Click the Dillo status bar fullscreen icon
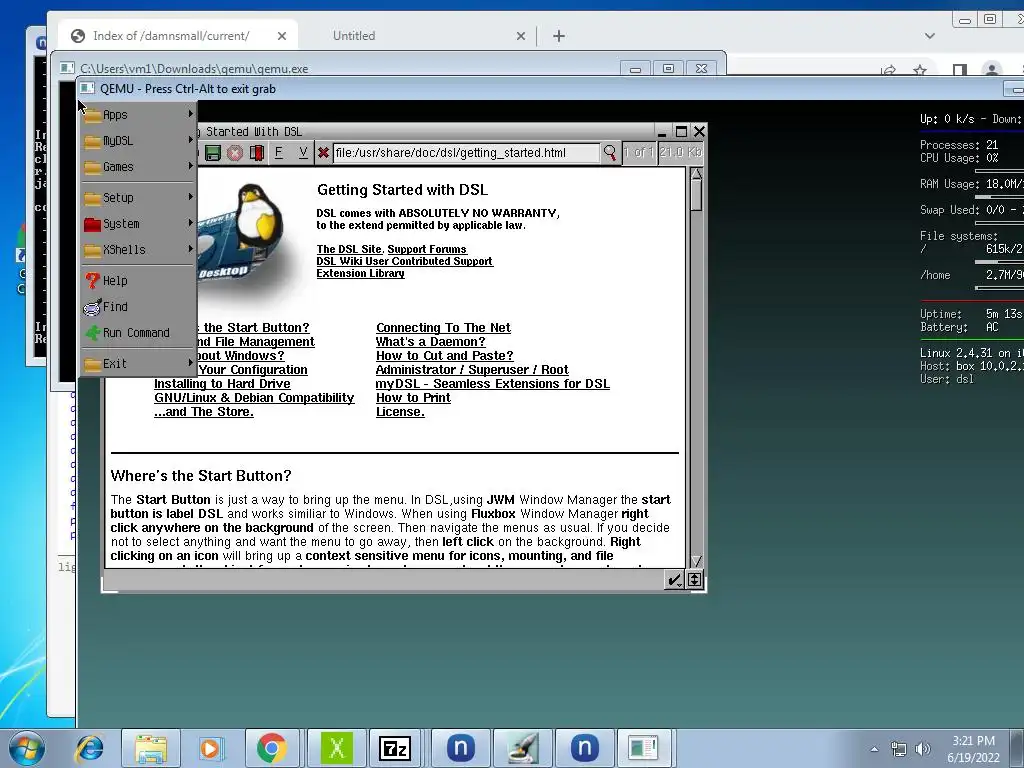Screen dimensions: 1024x768 point(694,580)
